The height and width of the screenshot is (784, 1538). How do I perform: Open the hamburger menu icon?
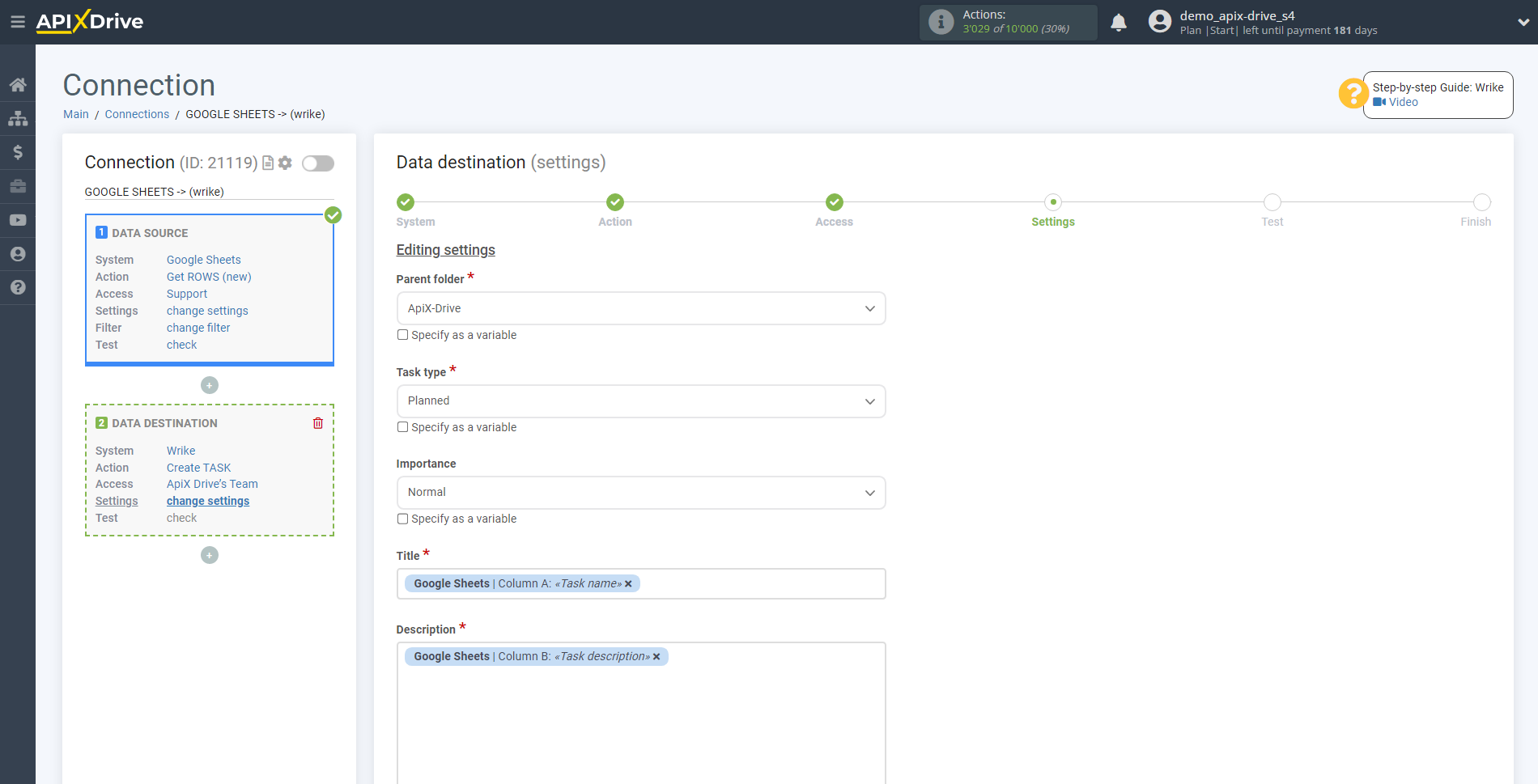click(17, 22)
